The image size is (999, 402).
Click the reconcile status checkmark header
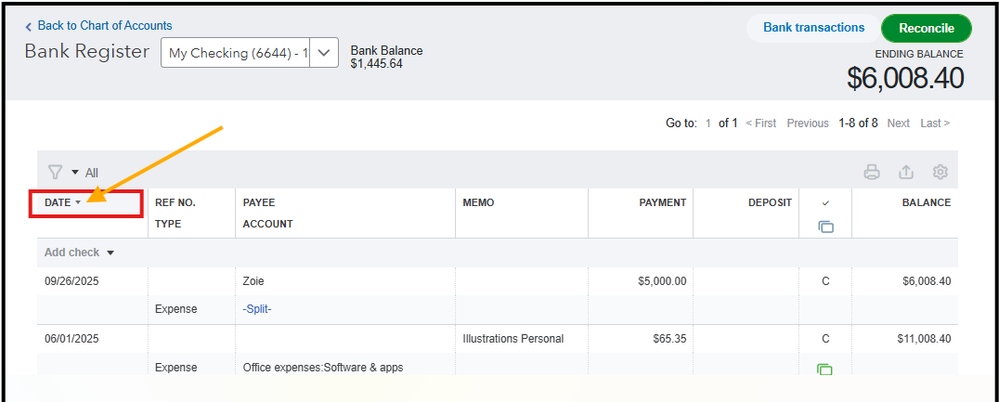tap(825, 203)
